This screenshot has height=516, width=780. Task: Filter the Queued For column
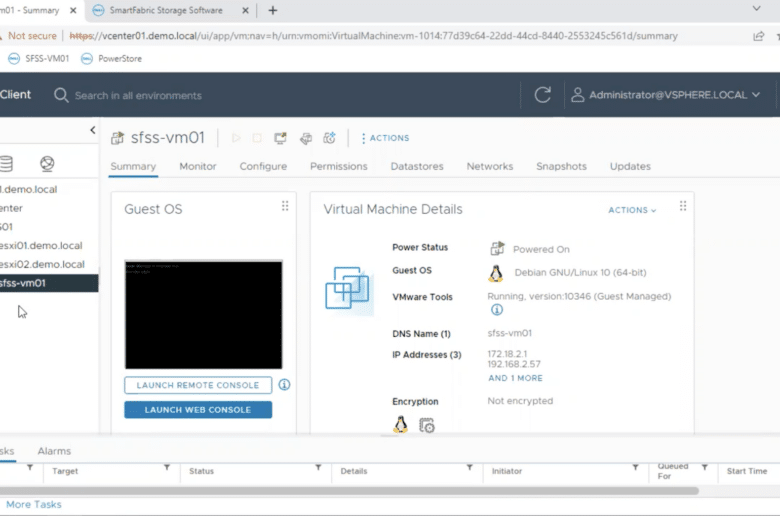click(x=704, y=467)
